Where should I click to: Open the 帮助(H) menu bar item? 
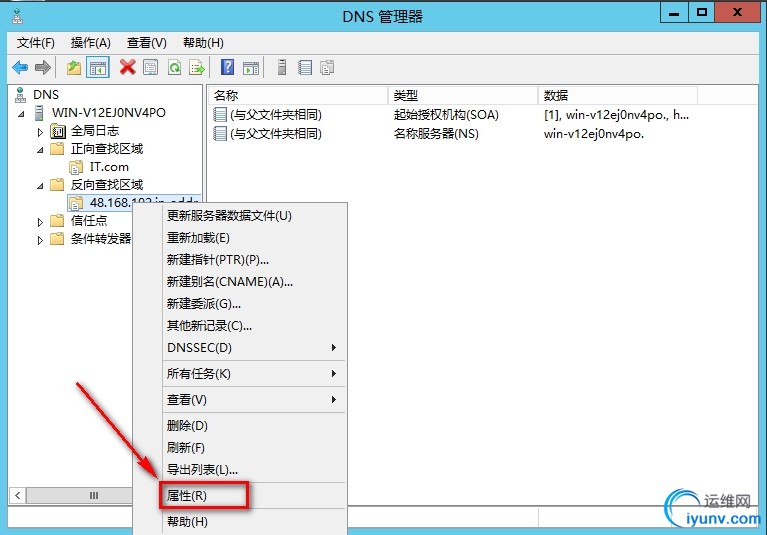(x=203, y=43)
